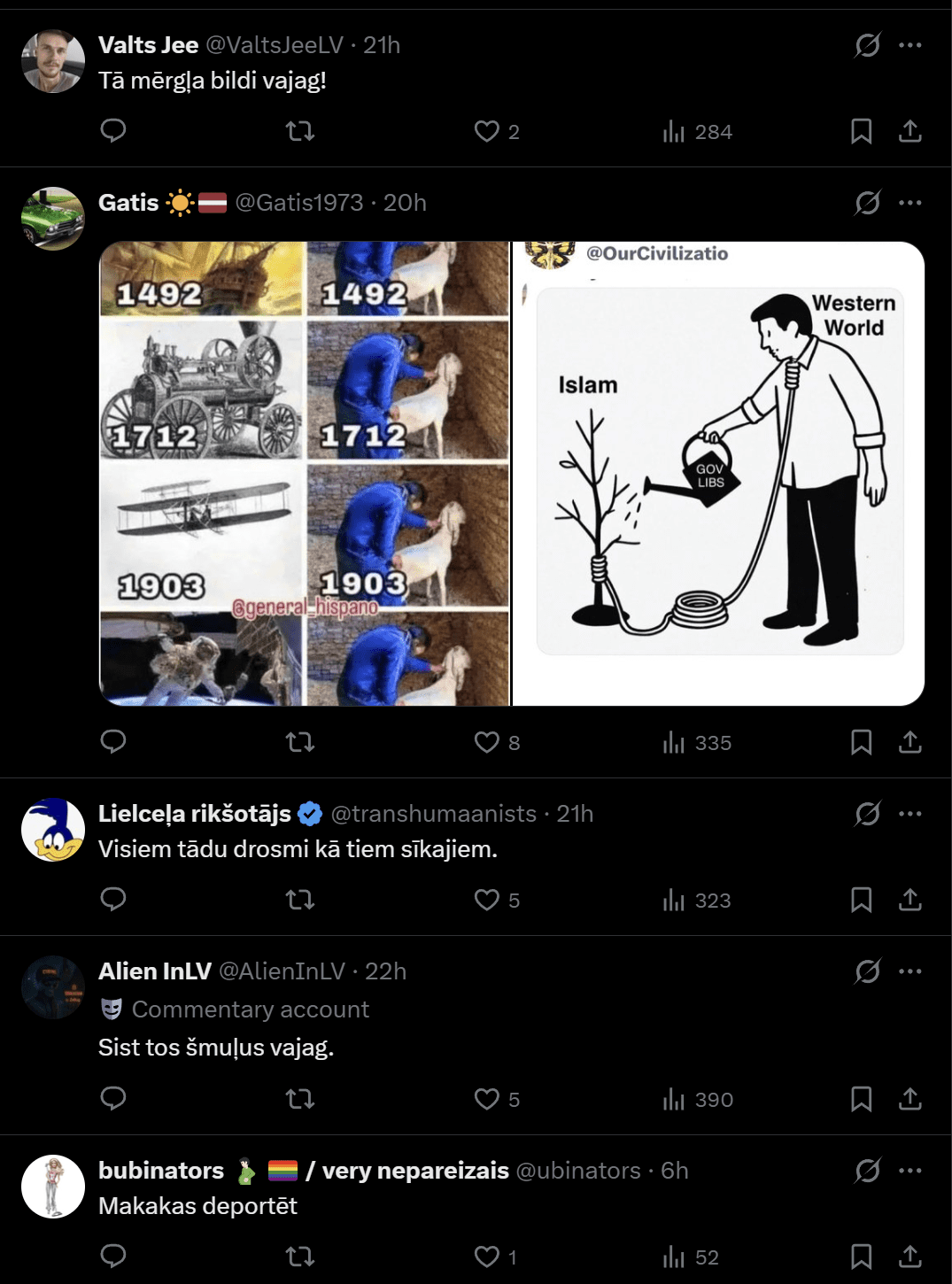
Task: Open the timeline comparison meme image
Action: (x=305, y=474)
